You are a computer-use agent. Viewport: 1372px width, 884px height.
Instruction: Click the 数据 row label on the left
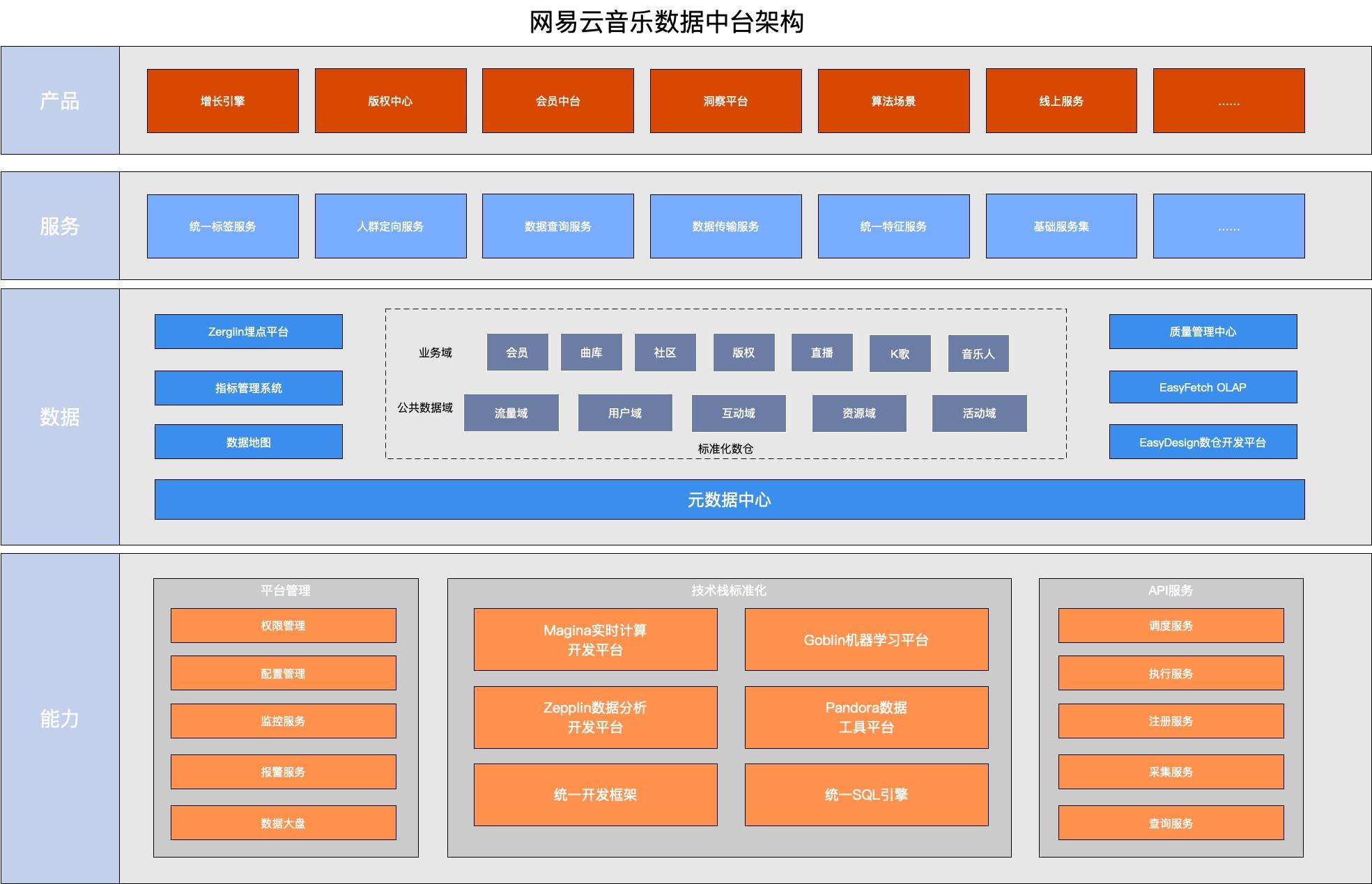tap(61, 419)
